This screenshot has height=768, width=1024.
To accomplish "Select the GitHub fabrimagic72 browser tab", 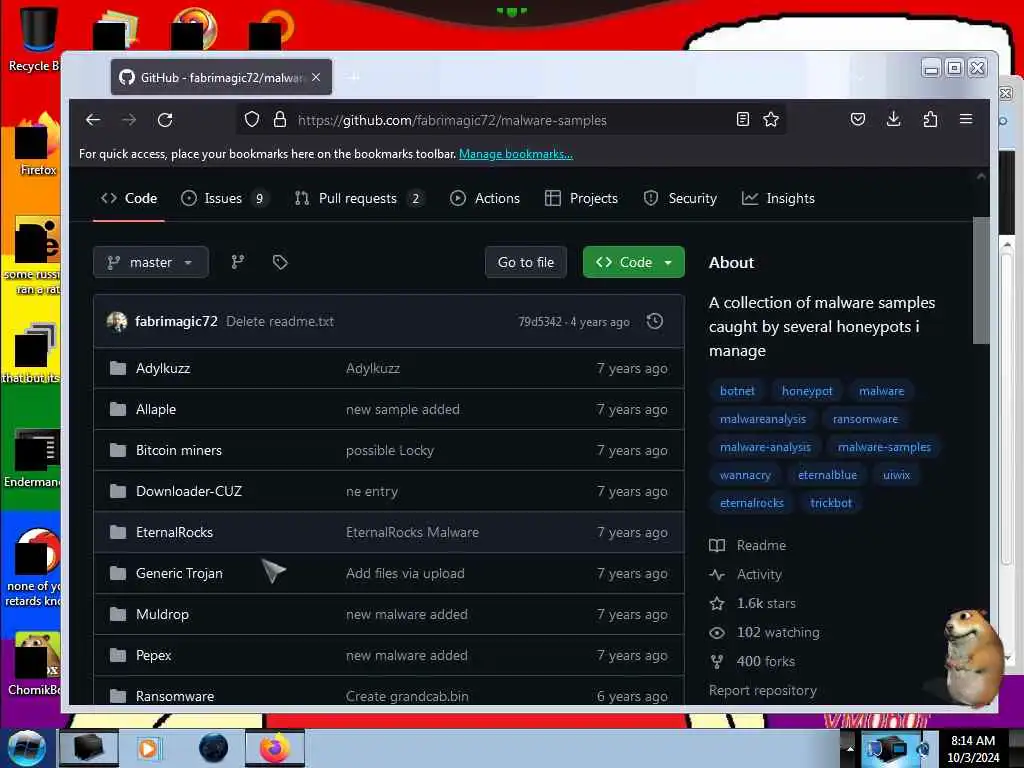I will pyautogui.click(x=221, y=77).
